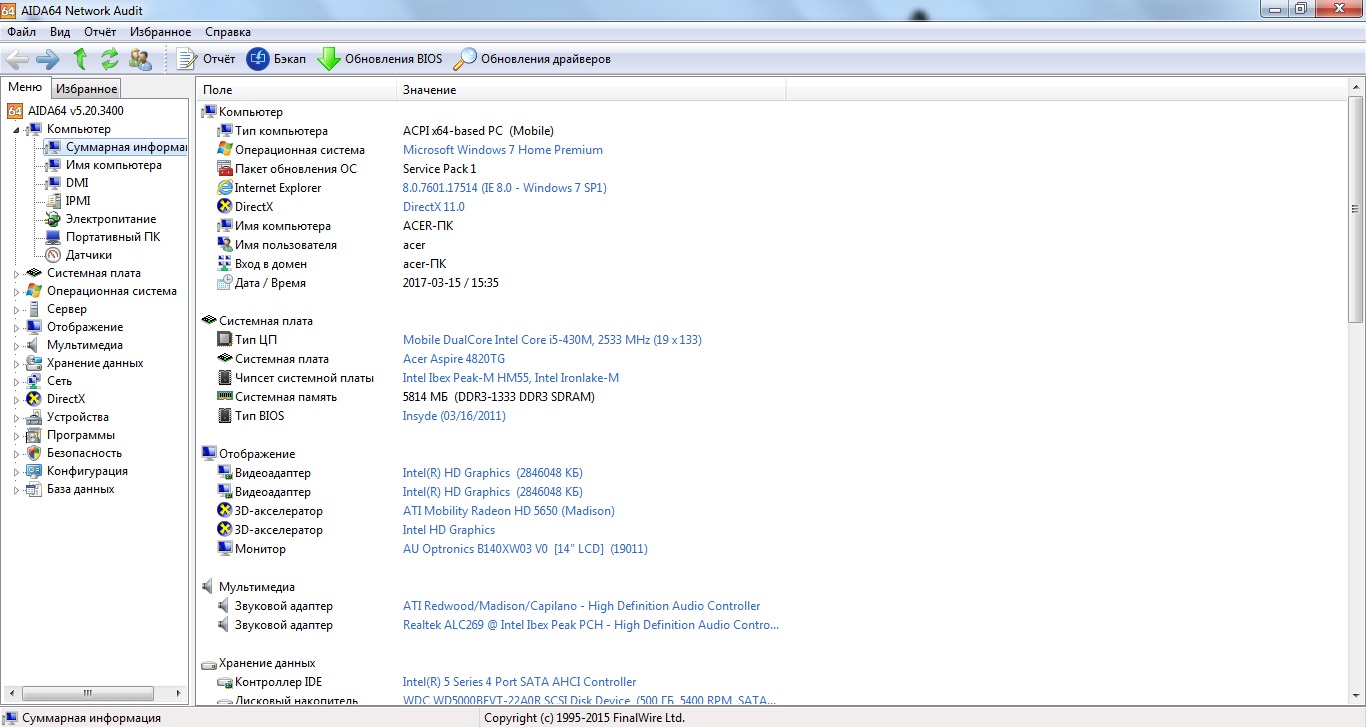Open Realtek ALC269 audio controller link
Screen dimensions: 1366x728
coord(591,625)
